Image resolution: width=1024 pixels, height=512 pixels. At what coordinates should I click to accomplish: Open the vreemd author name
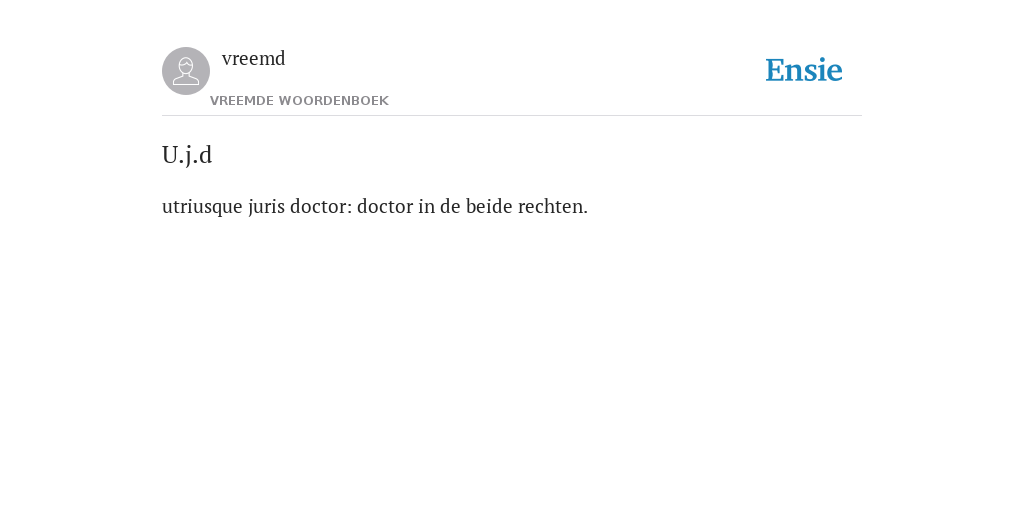[x=253, y=59]
